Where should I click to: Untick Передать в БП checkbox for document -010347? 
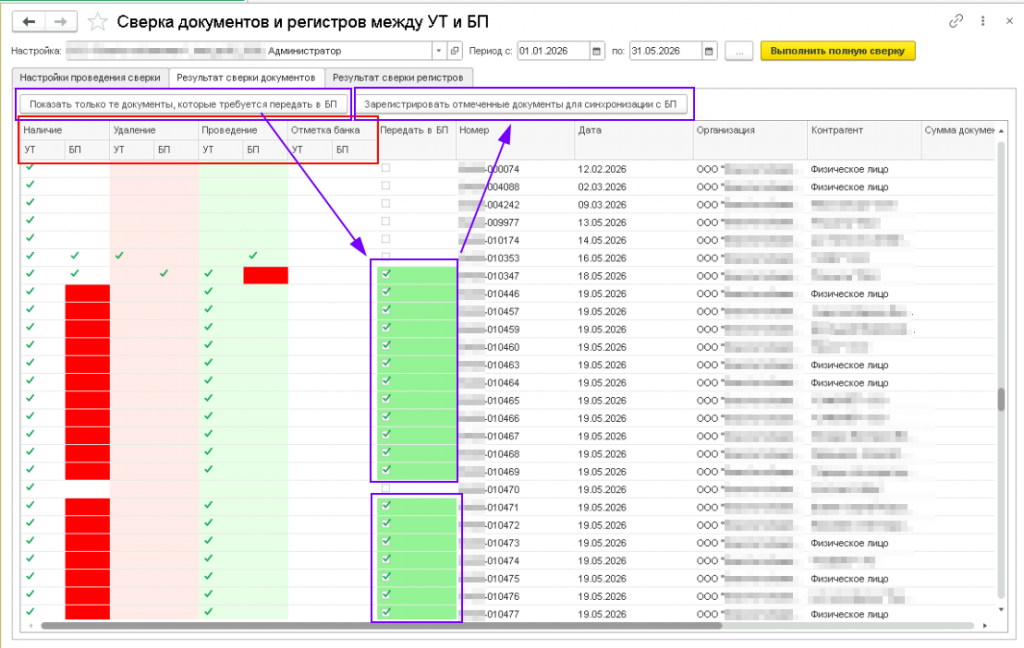click(x=386, y=274)
